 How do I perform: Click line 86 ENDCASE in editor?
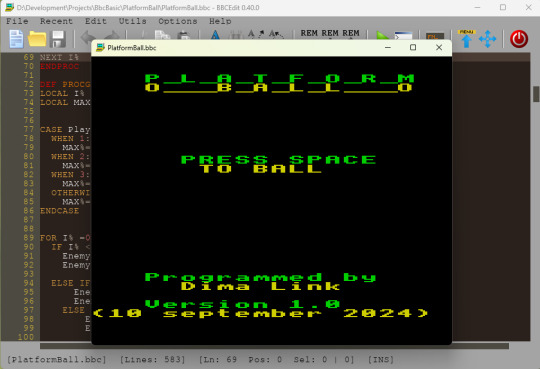[59, 211]
